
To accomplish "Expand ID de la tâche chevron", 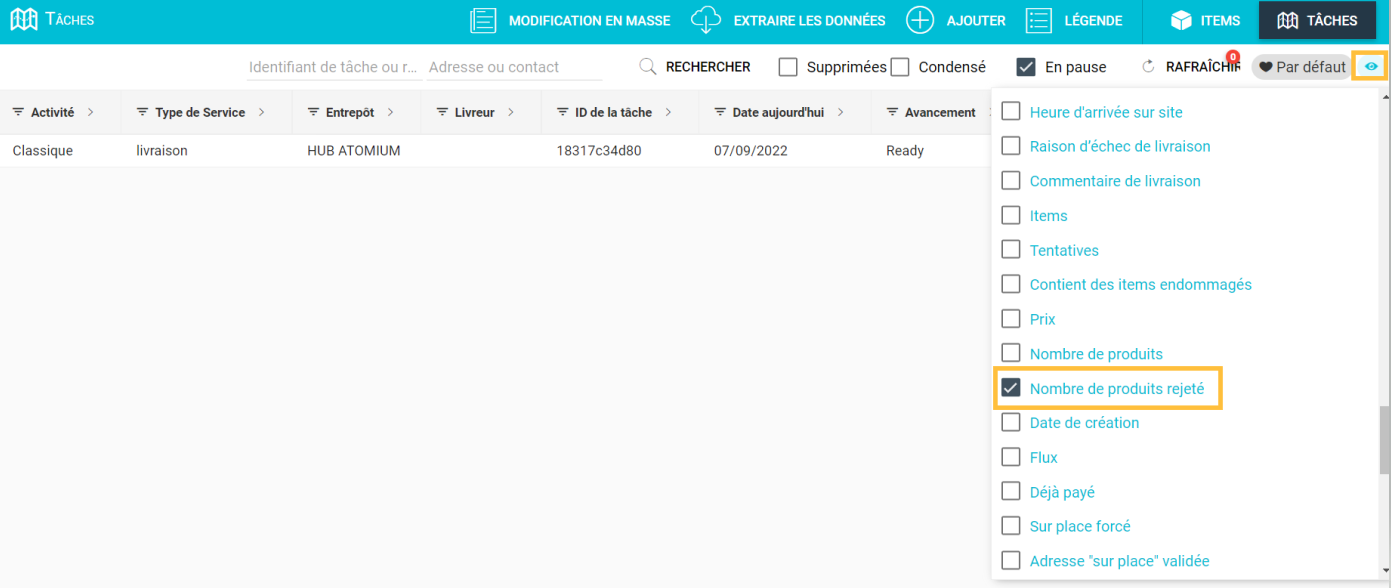I will [668, 112].
